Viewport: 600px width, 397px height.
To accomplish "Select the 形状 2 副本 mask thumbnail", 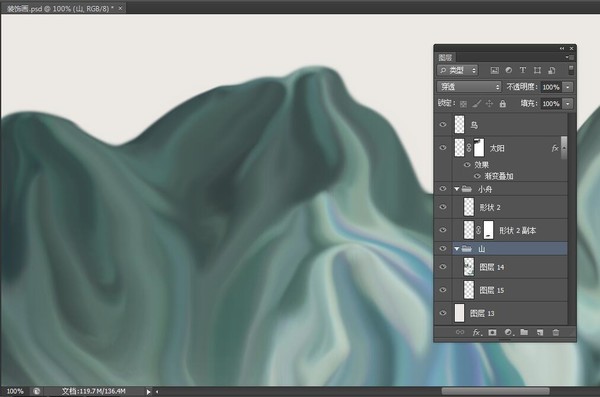I will [x=488, y=230].
